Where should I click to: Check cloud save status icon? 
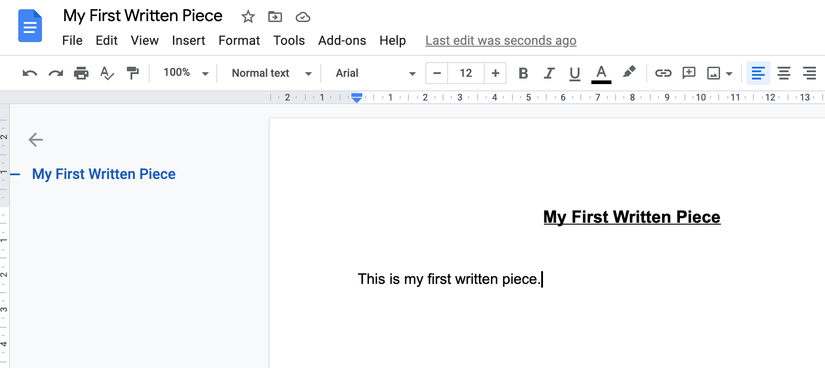pos(303,17)
